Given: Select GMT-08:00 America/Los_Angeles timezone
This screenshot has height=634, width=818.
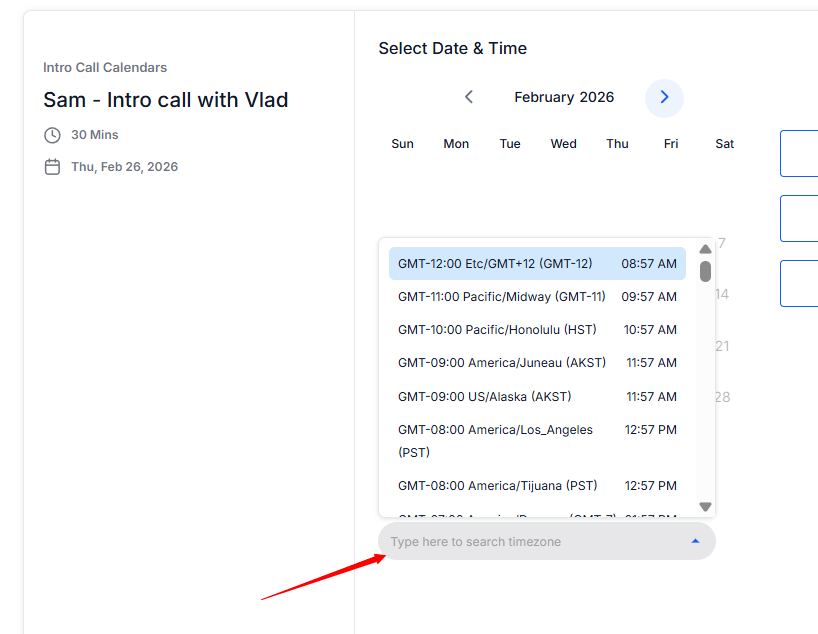Looking at the screenshot, I should (537, 440).
